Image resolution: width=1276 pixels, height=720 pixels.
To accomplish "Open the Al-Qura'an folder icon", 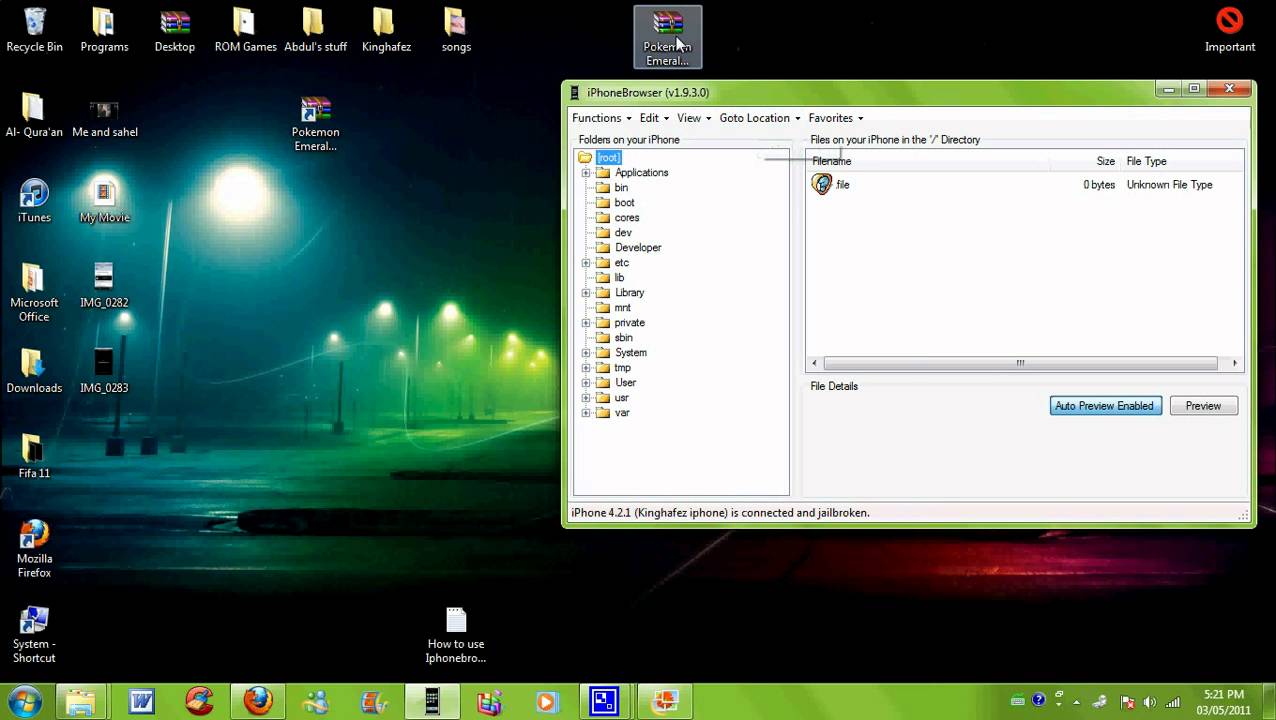I will coord(34,115).
